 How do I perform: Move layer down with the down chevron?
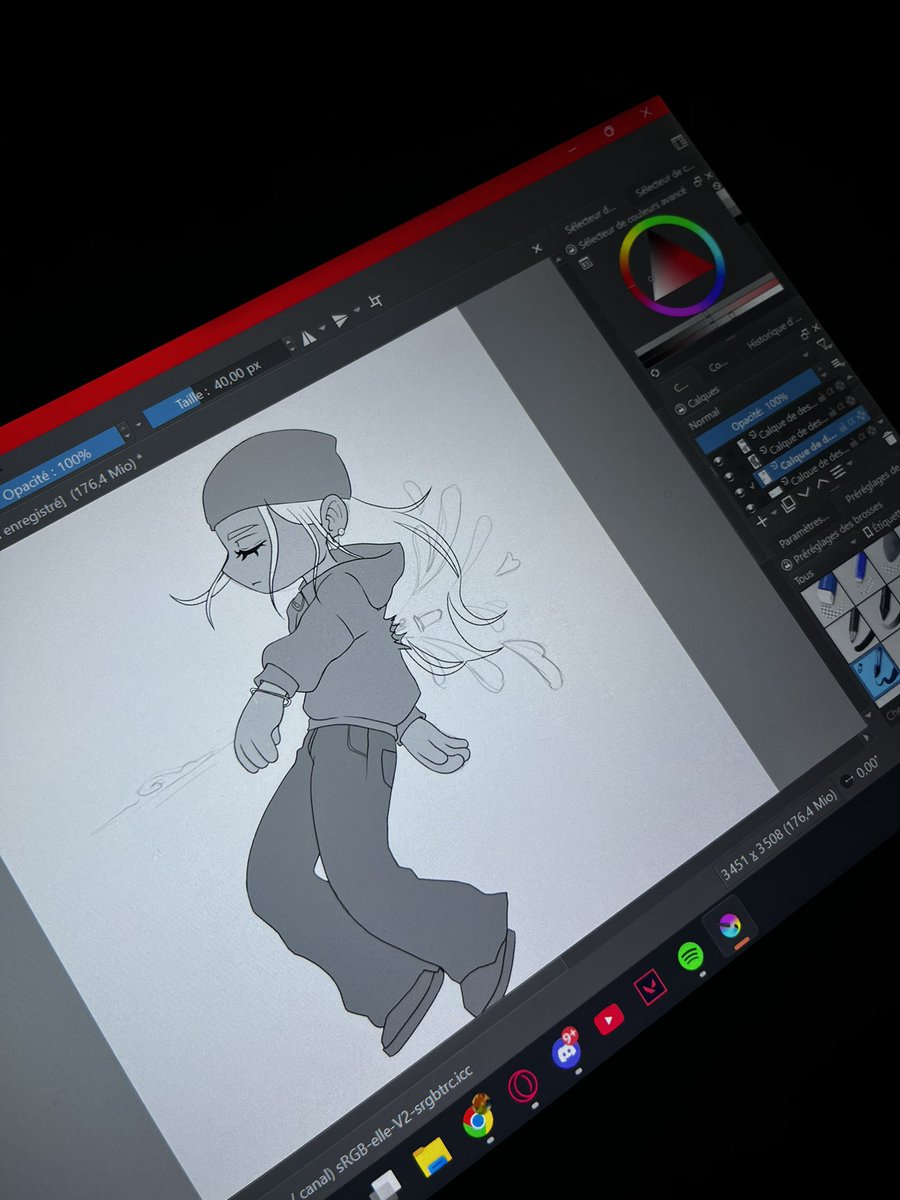click(x=803, y=492)
